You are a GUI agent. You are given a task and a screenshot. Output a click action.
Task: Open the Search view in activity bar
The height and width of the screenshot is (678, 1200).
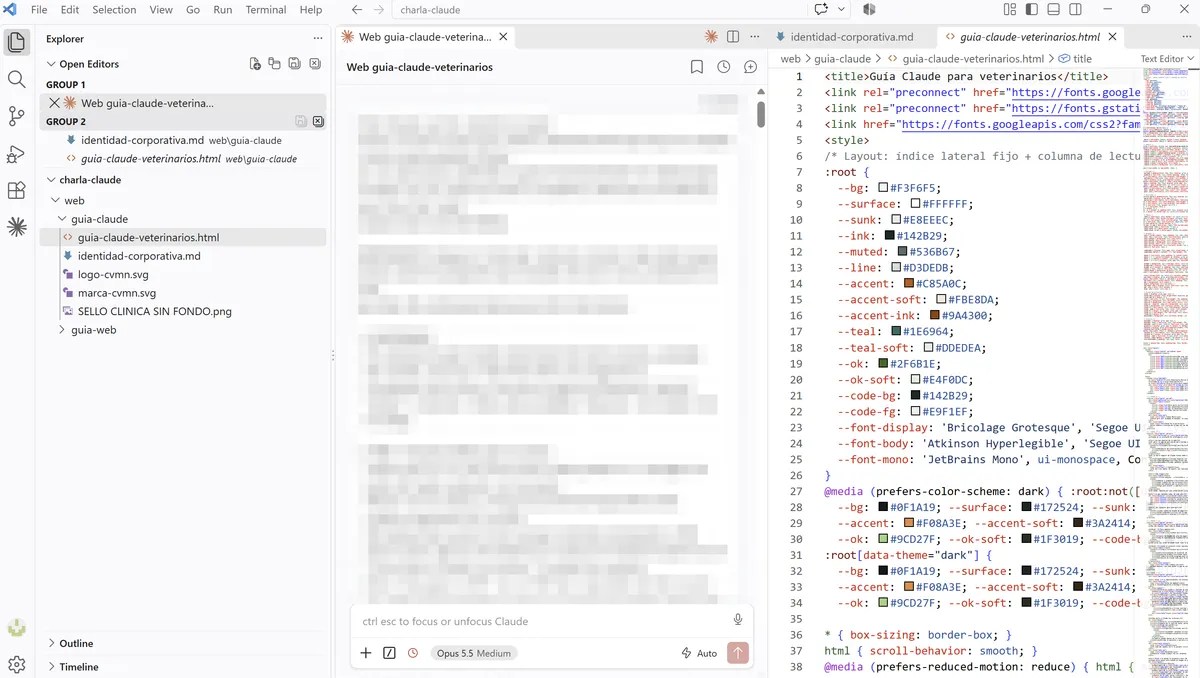coord(16,79)
